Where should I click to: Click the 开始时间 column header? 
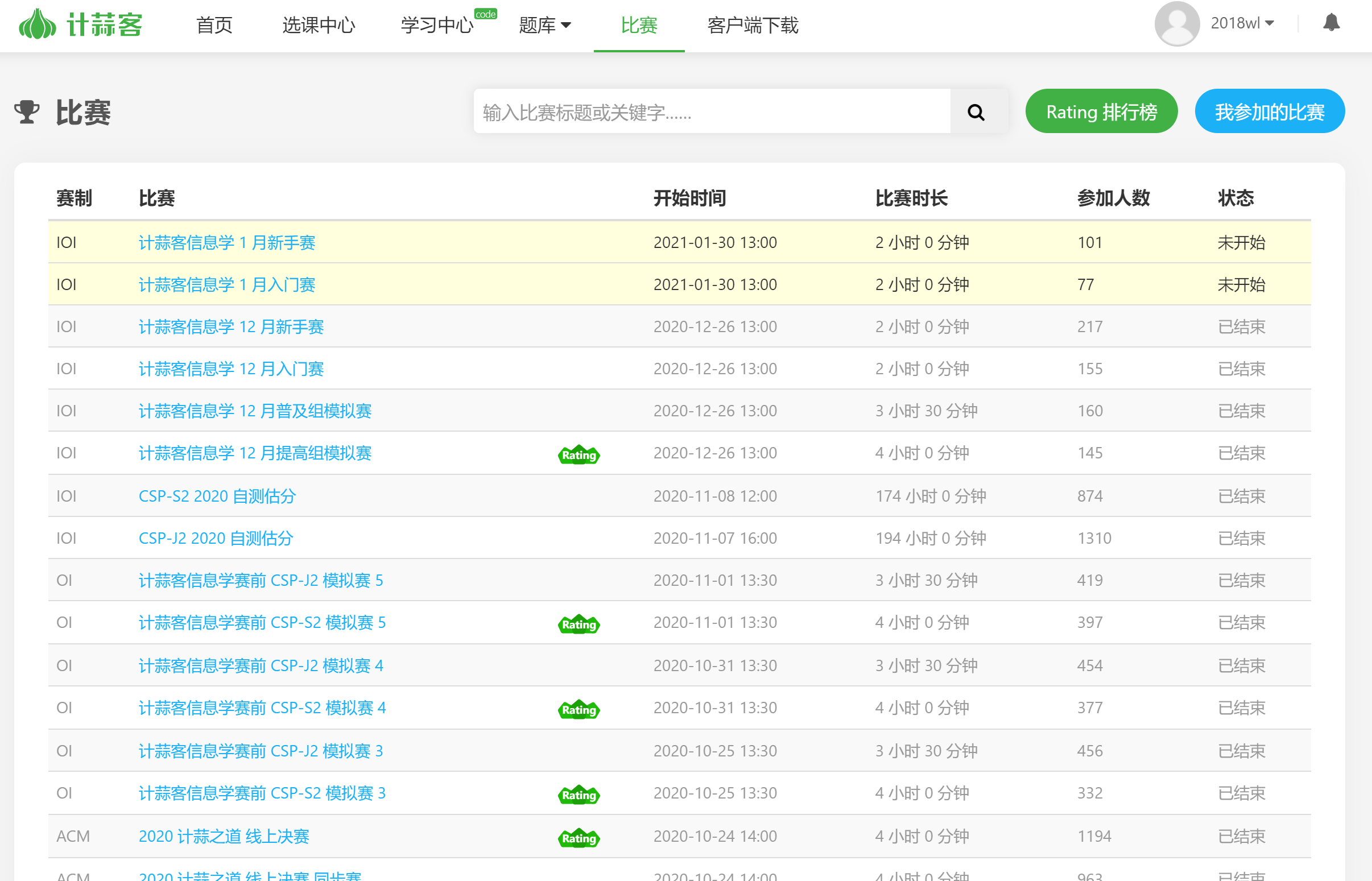689,198
